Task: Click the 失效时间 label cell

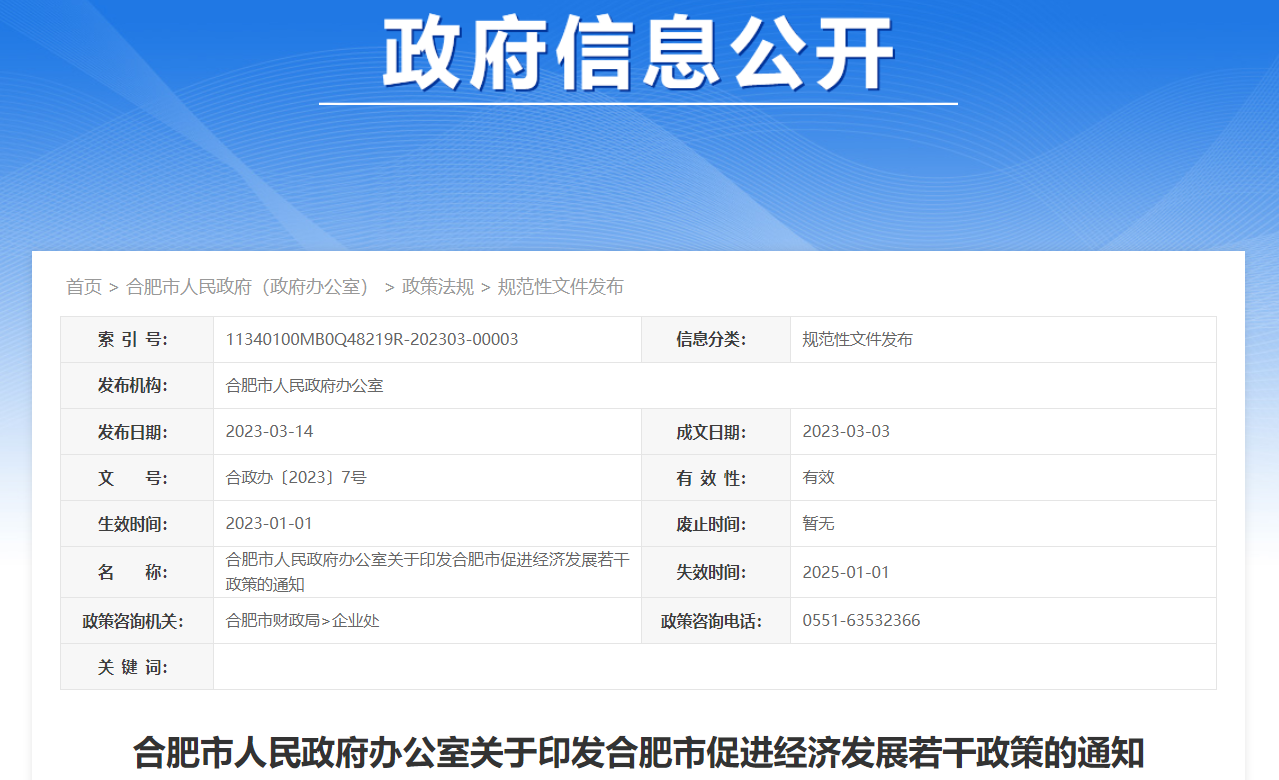Action: pyautogui.click(x=716, y=572)
